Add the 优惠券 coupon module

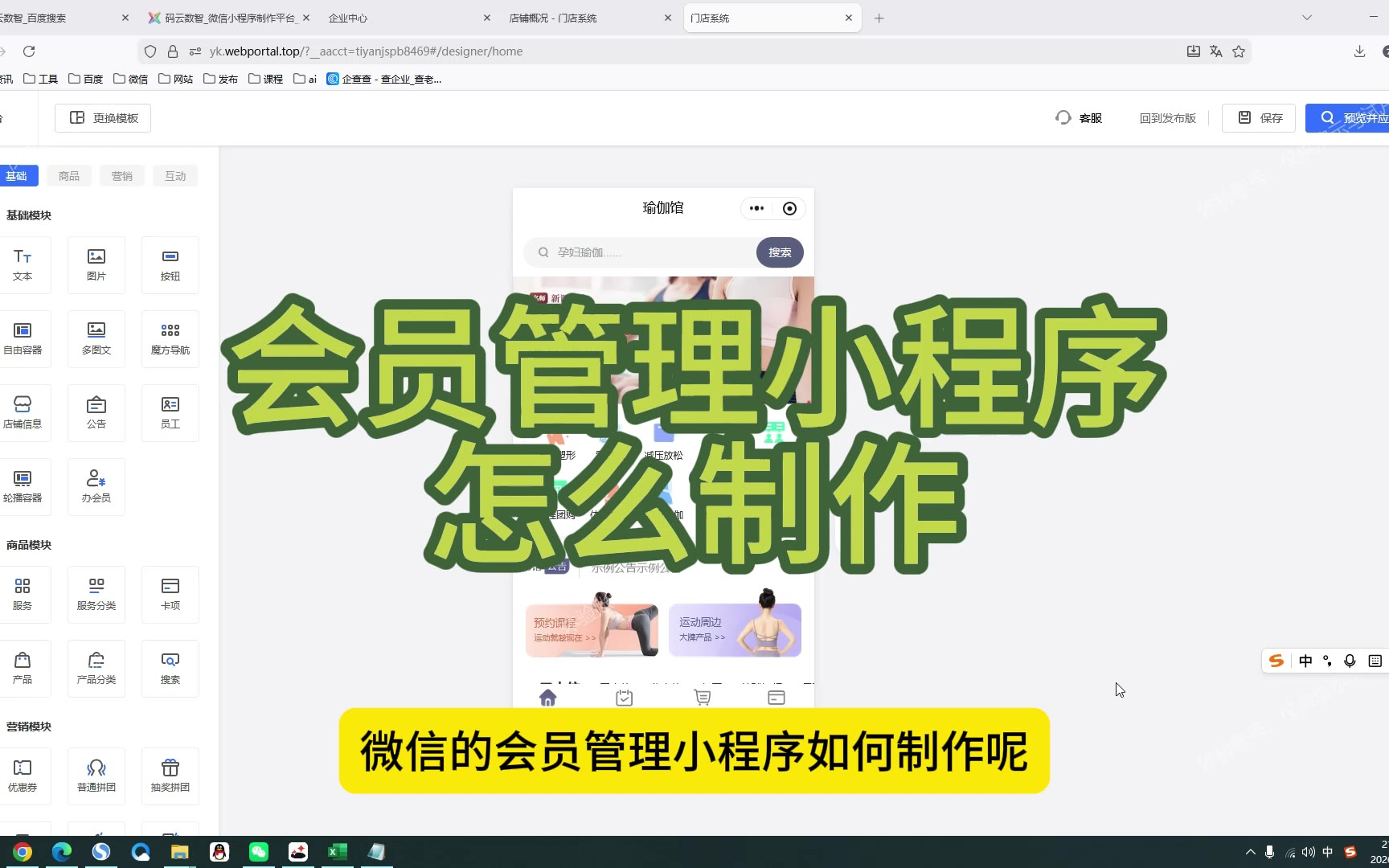pos(23,776)
